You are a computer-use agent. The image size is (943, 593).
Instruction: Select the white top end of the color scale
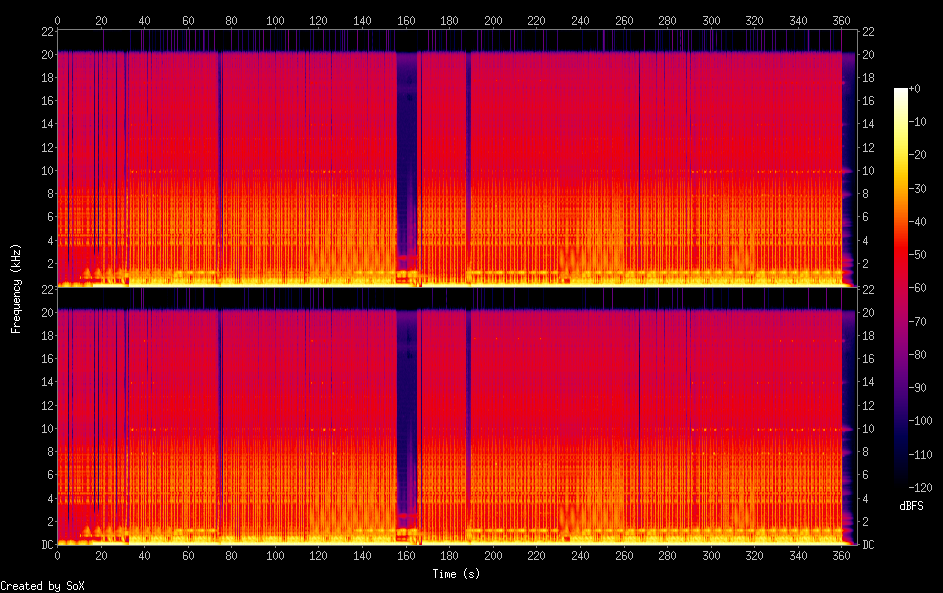click(901, 92)
